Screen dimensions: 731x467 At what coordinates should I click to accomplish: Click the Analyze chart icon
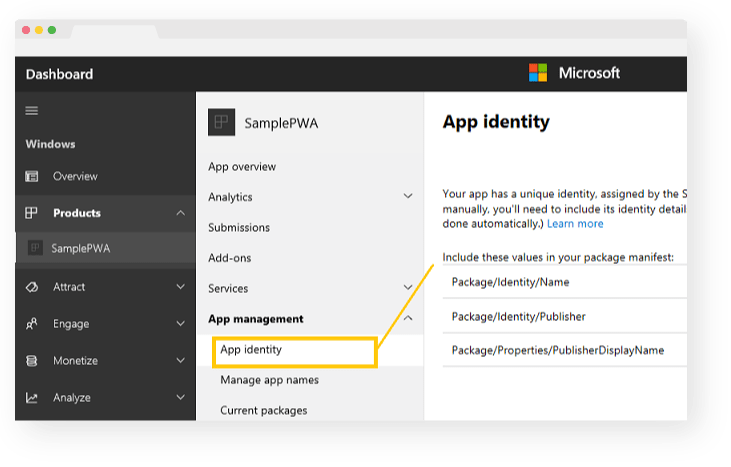pyautogui.click(x=32, y=398)
